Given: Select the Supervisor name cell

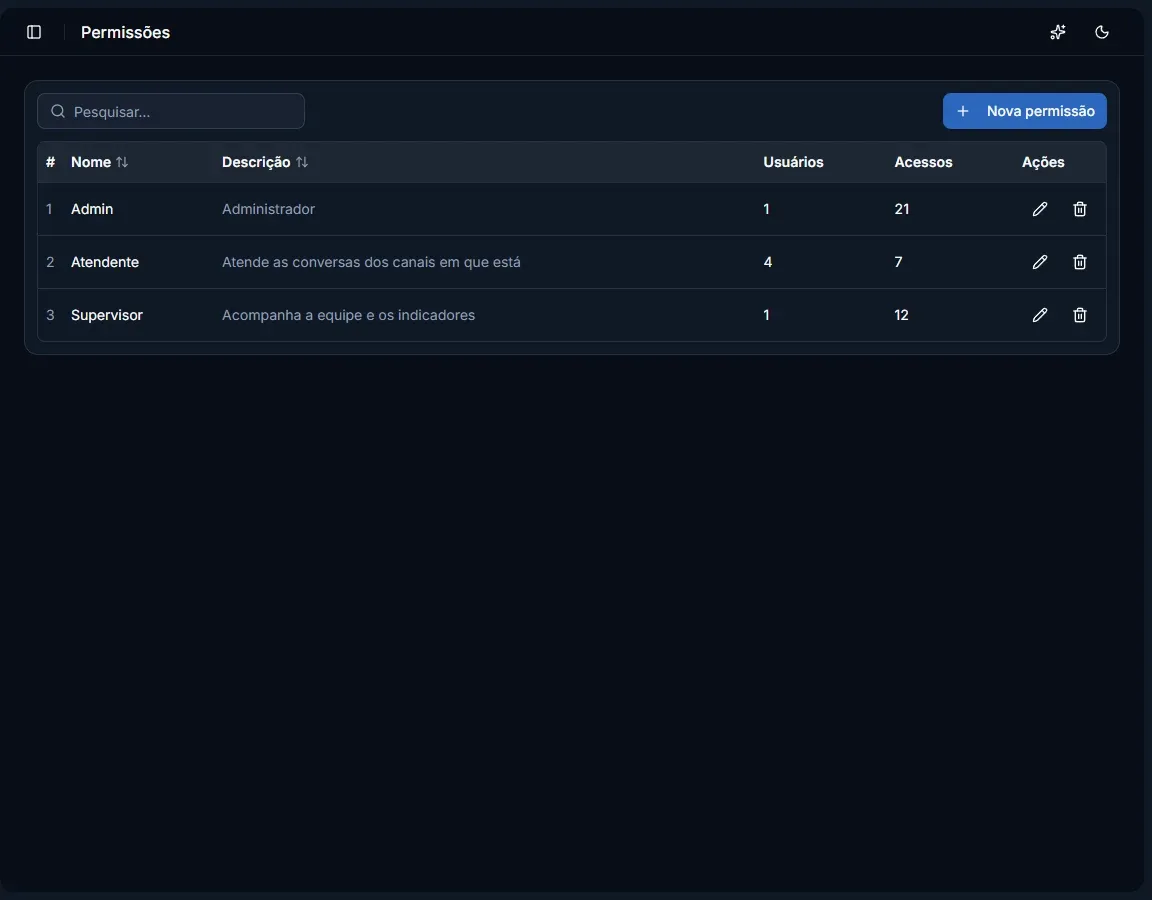Looking at the screenshot, I should pos(107,315).
